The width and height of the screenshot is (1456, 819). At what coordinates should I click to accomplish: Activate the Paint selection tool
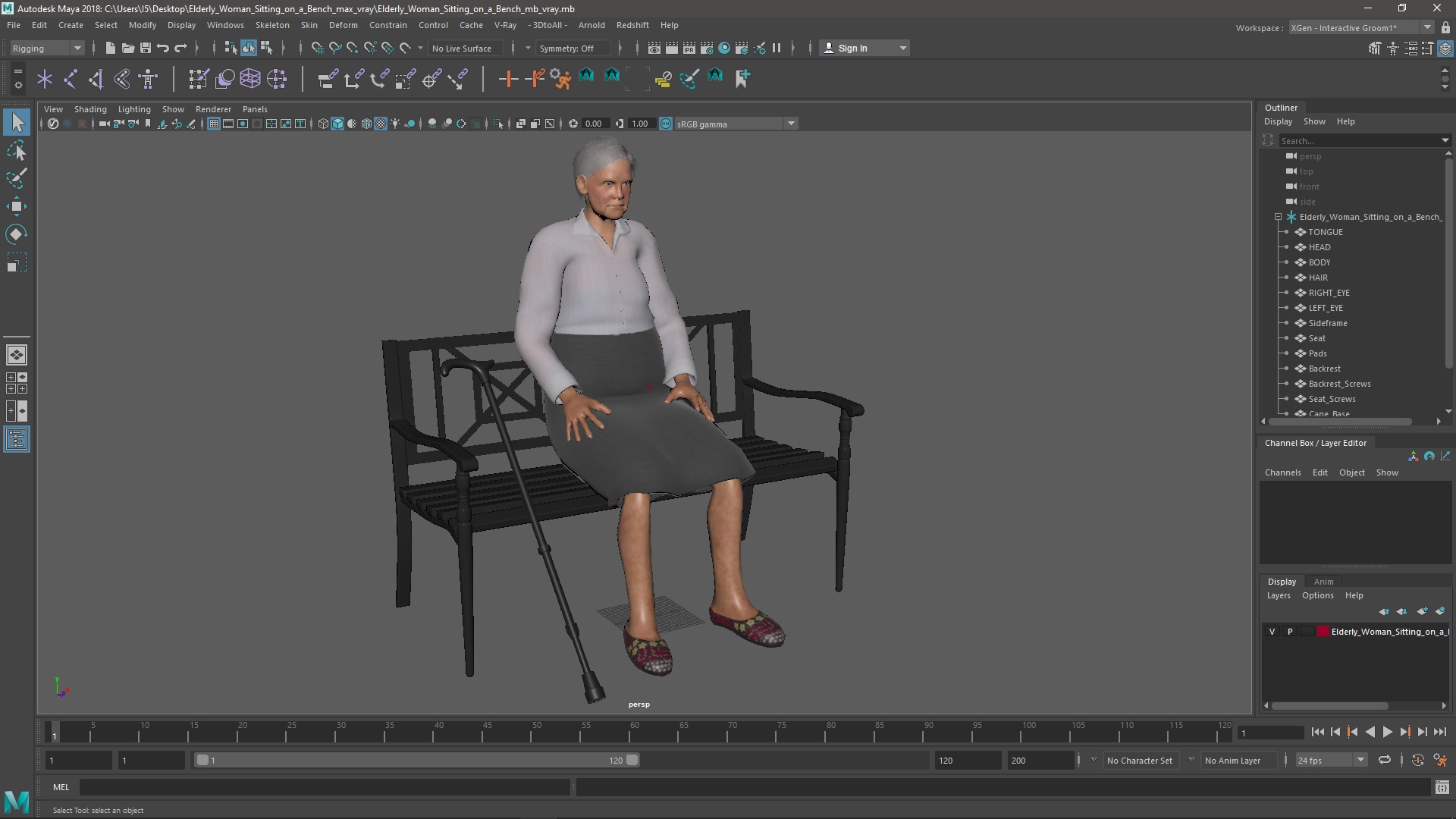click(17, 178)
